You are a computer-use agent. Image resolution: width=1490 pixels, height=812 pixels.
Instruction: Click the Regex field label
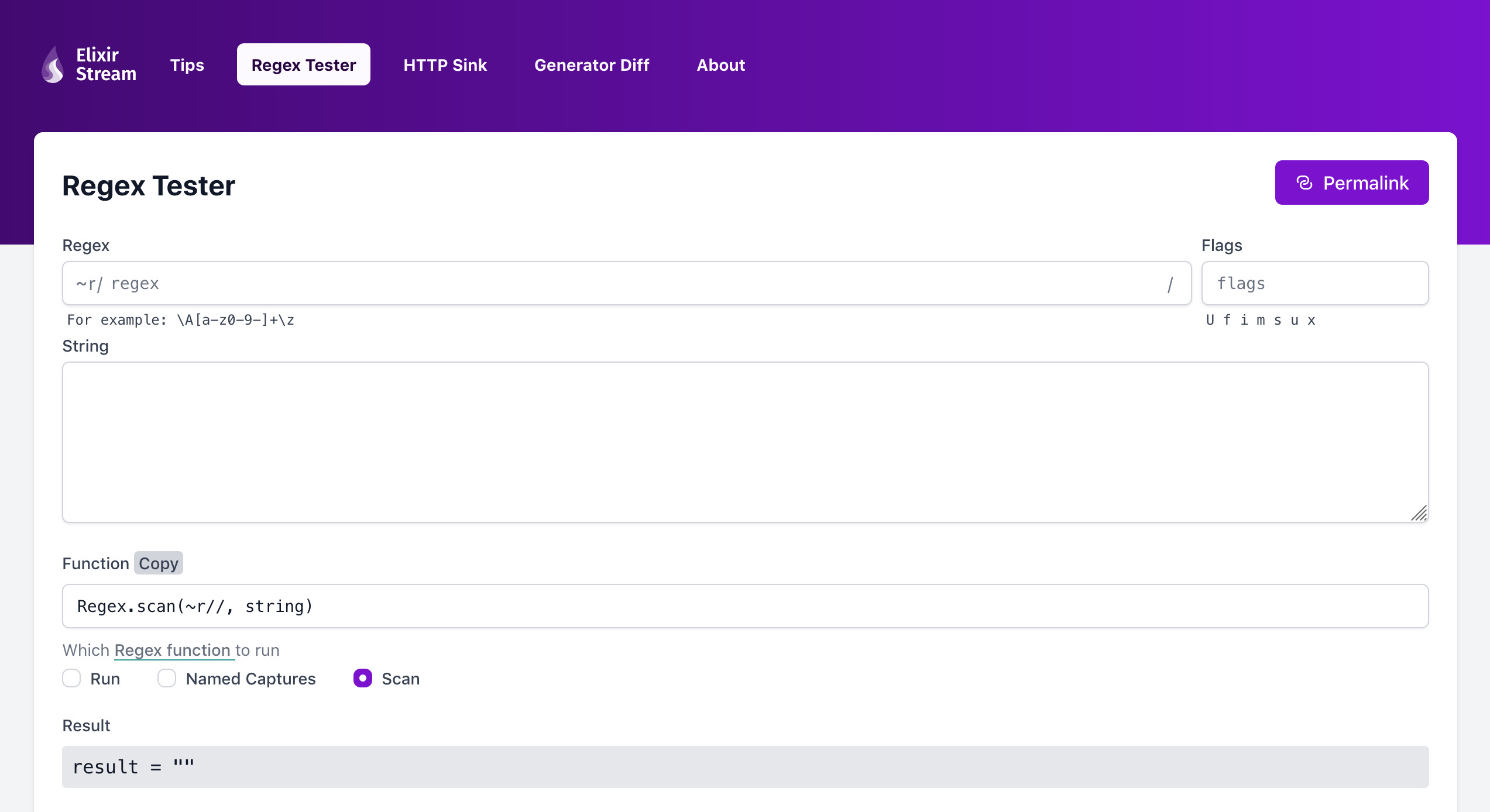(86, 245)
